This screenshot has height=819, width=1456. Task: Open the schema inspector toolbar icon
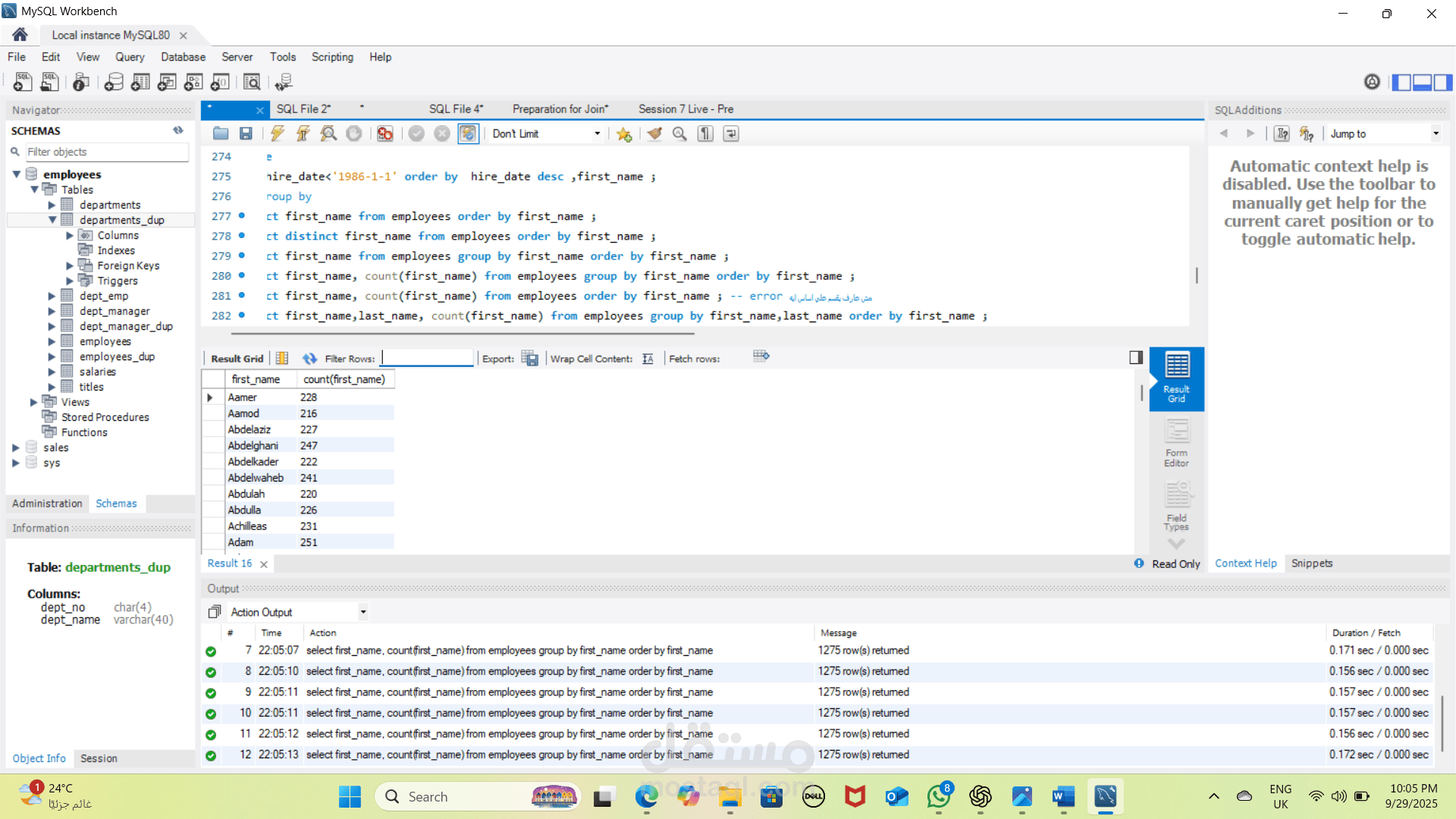tap(81, 82)
